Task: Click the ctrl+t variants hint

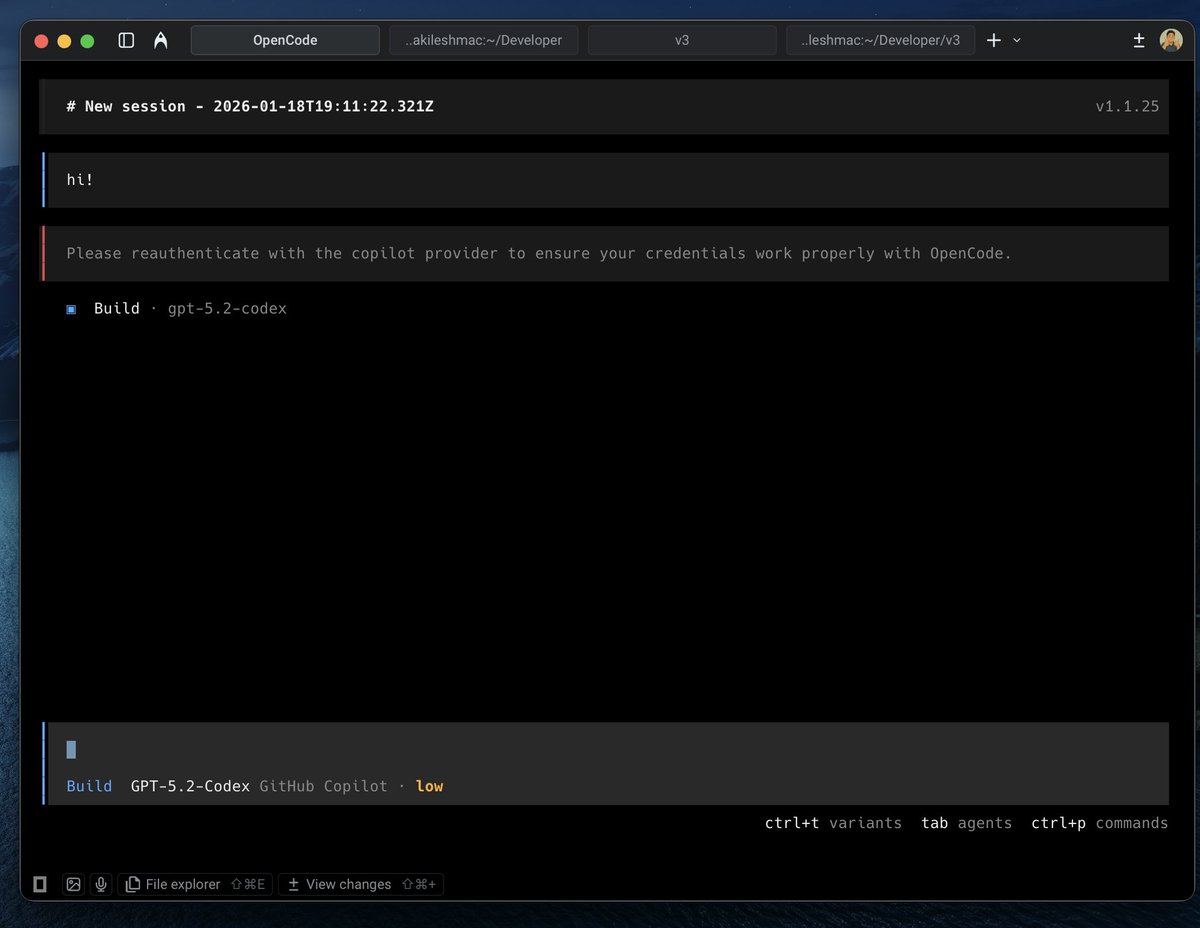Action: point(833,823)
